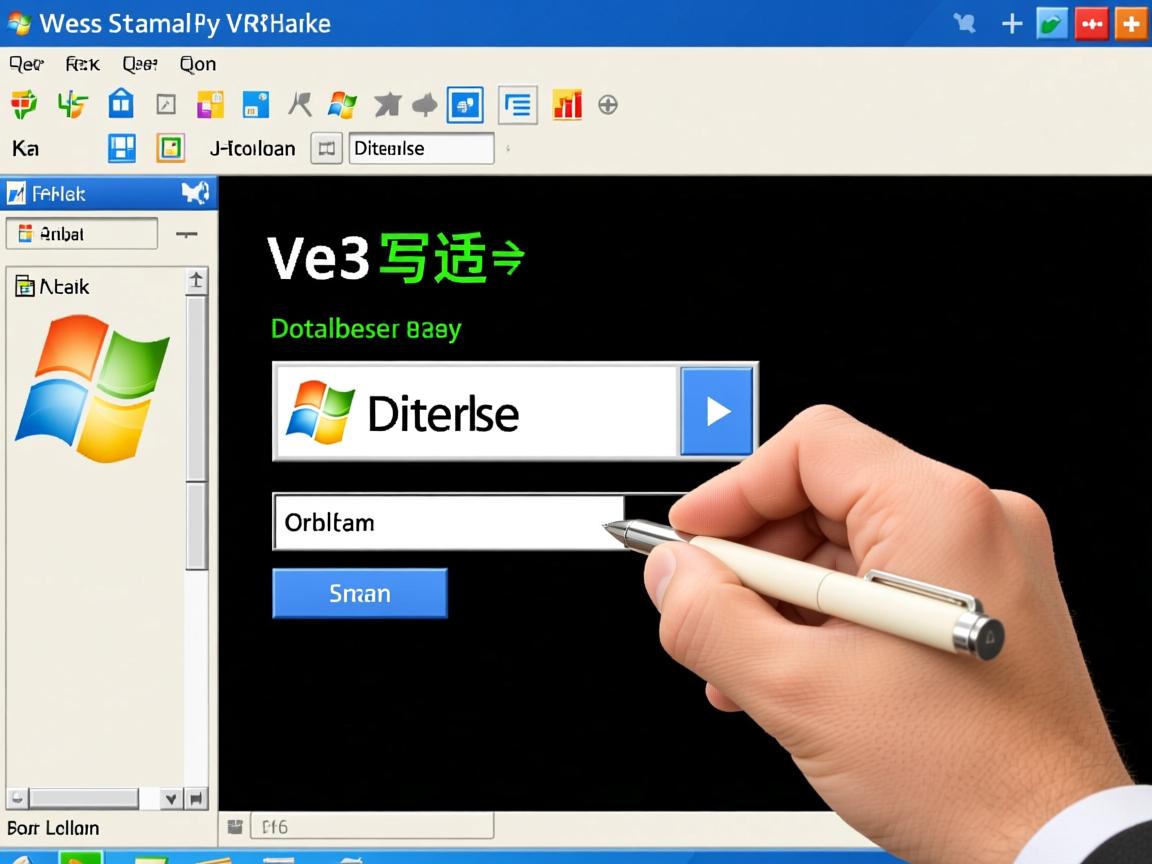Select the gray star toolbar icon
1152x864 pixels.
click(387, 104)
